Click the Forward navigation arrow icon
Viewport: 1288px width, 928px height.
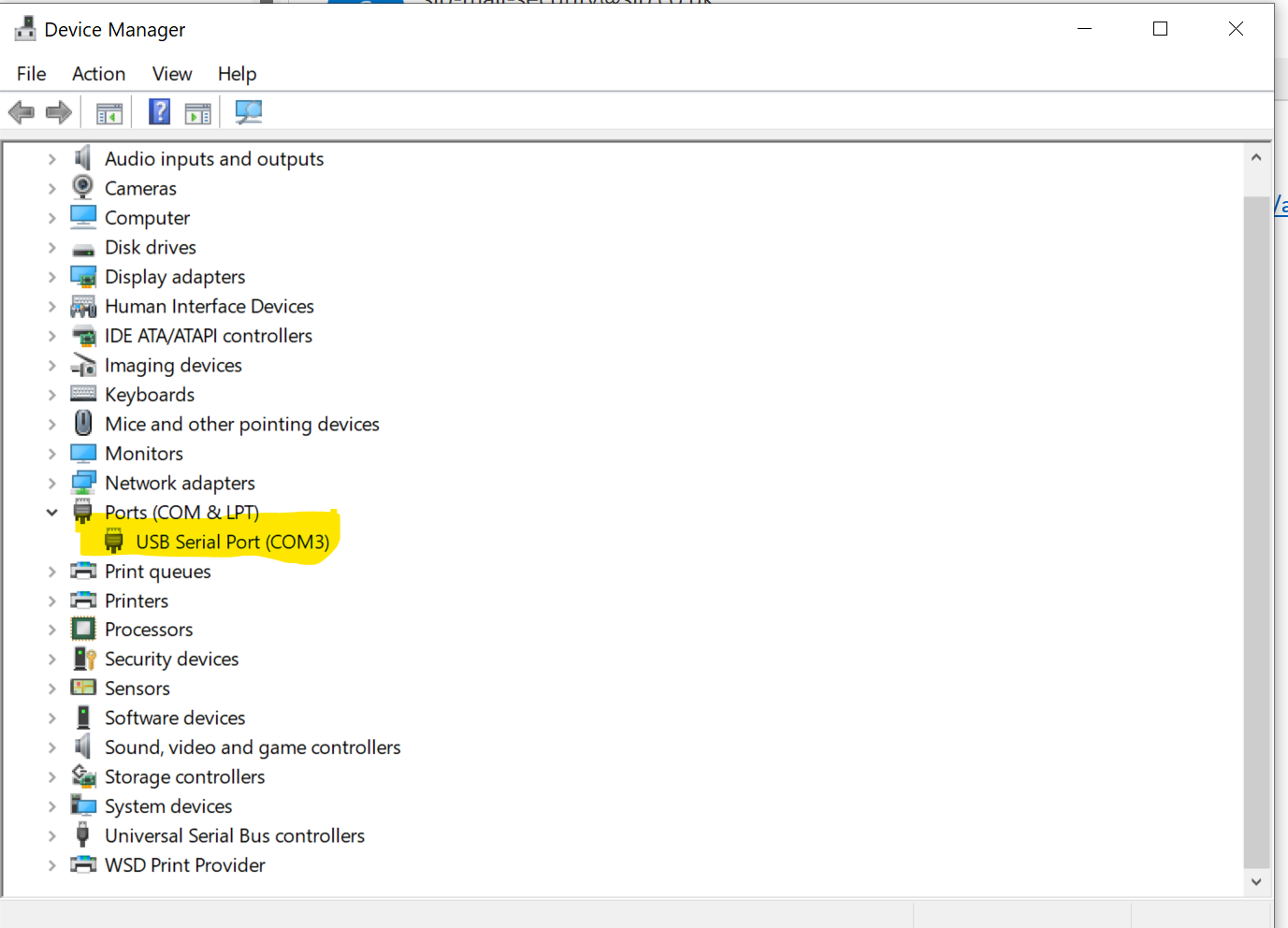click(x=58, y=111)
